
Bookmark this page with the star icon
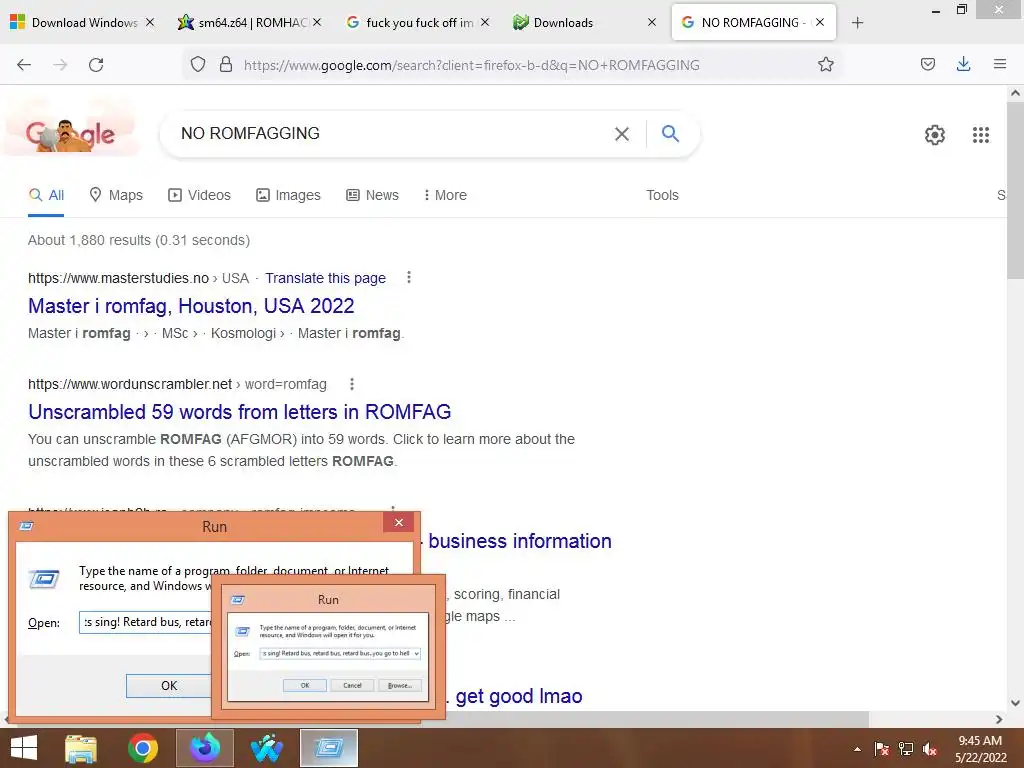coord(825,64)
